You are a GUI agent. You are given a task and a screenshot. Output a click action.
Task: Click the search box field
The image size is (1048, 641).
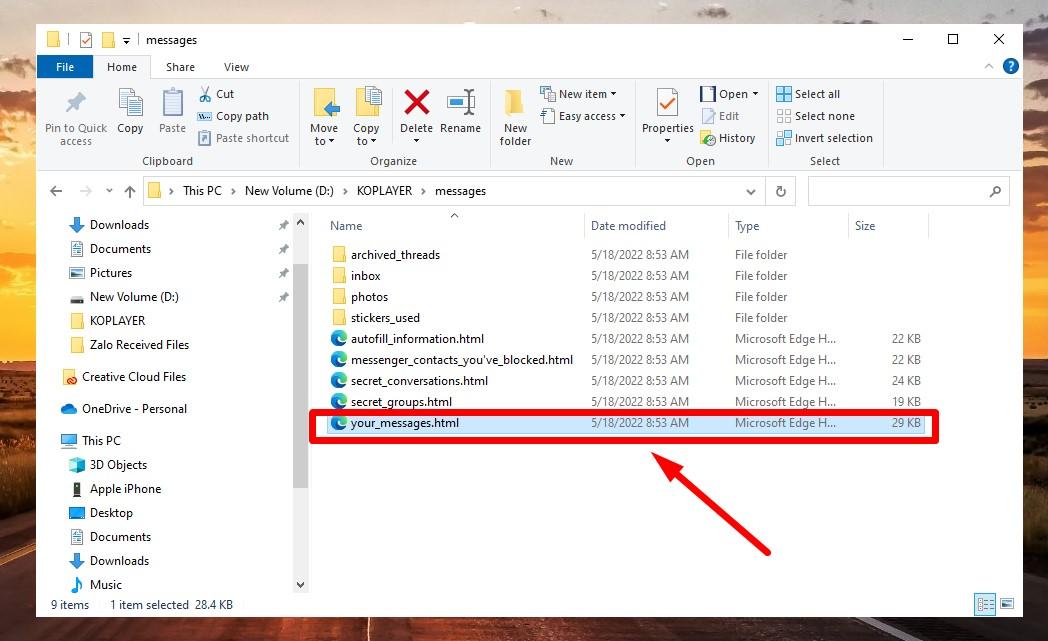pyautogui.click(x=900, y=191)
